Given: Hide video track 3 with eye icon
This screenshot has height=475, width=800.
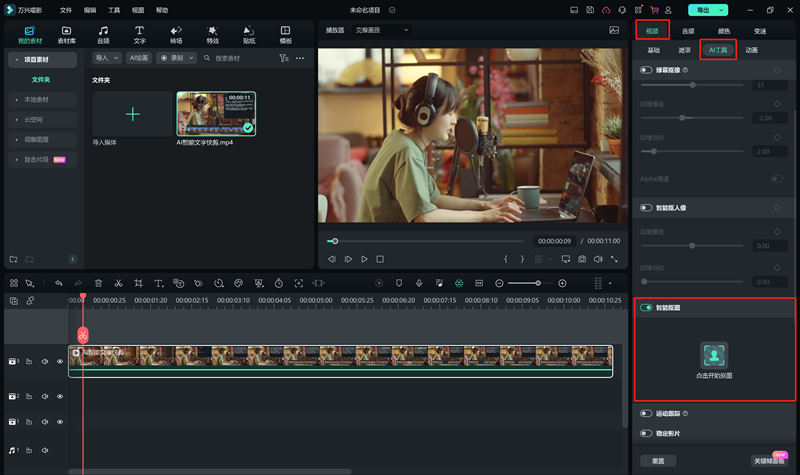Looking at the screenshot, I should [60, 361].
